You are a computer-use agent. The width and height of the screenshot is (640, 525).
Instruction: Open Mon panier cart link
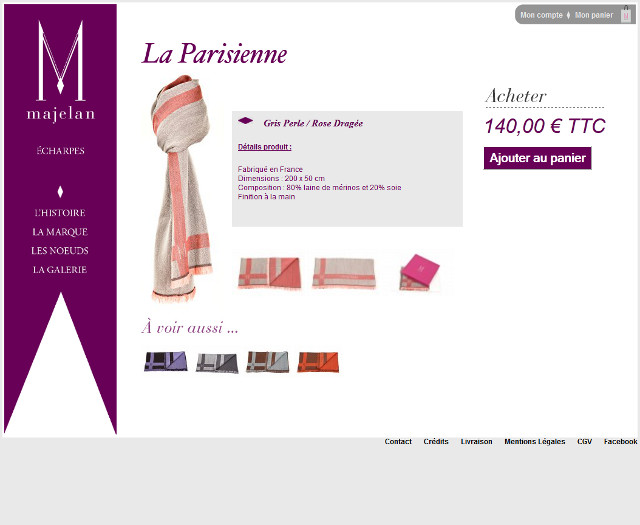594,15
